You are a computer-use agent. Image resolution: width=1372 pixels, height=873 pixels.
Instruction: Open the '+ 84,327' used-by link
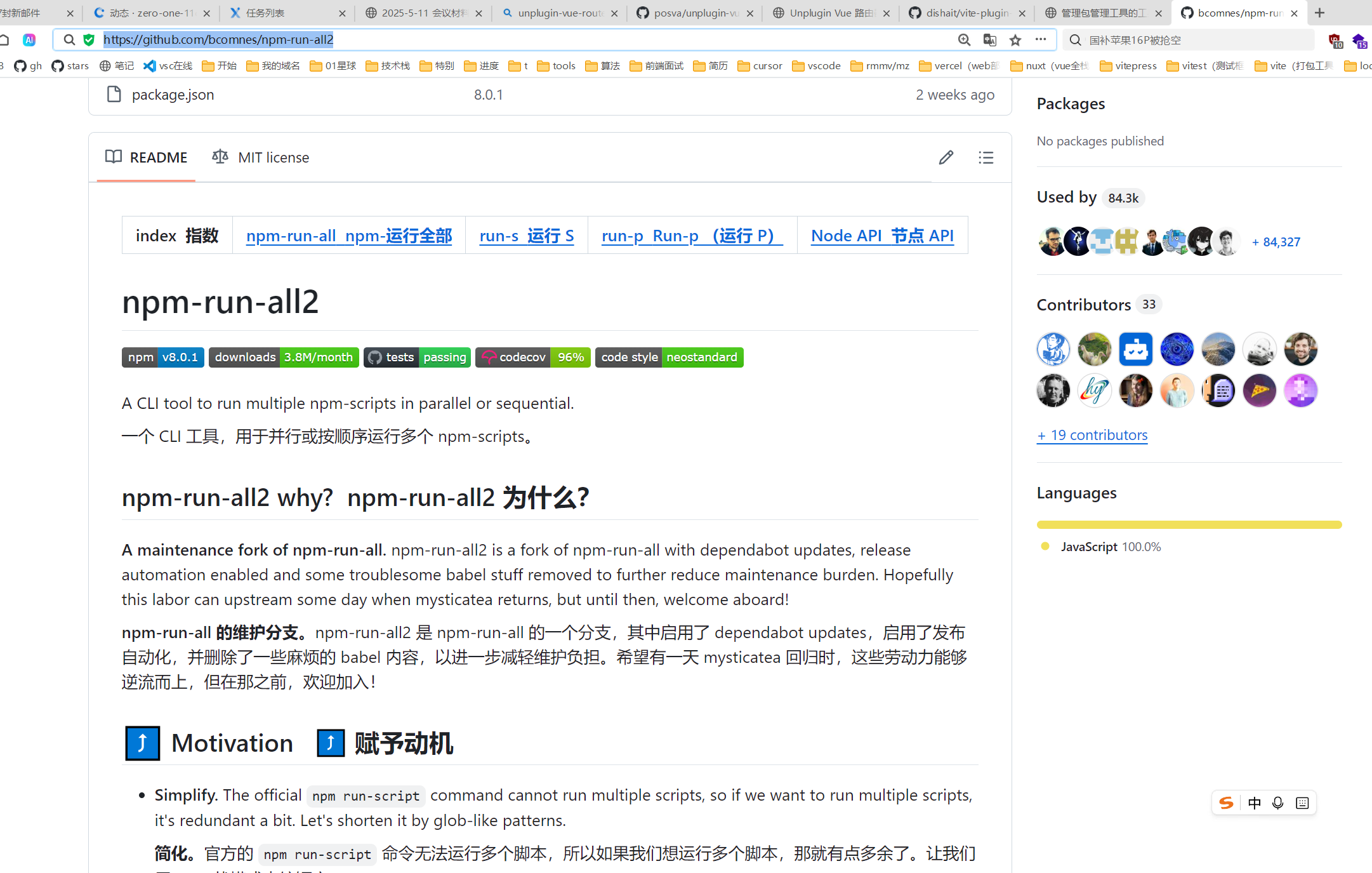coord(1276,242)
